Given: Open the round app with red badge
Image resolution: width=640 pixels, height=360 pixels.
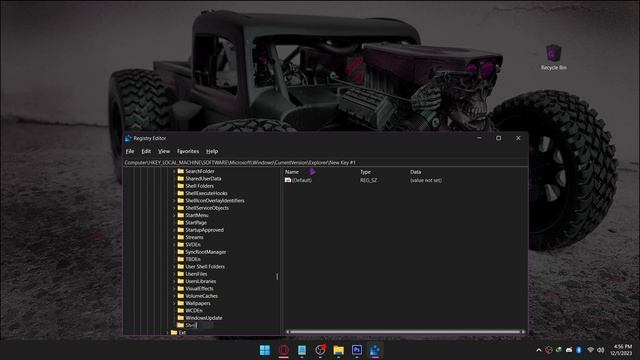Looking at the screenshot, I should [x=320, y=350].
